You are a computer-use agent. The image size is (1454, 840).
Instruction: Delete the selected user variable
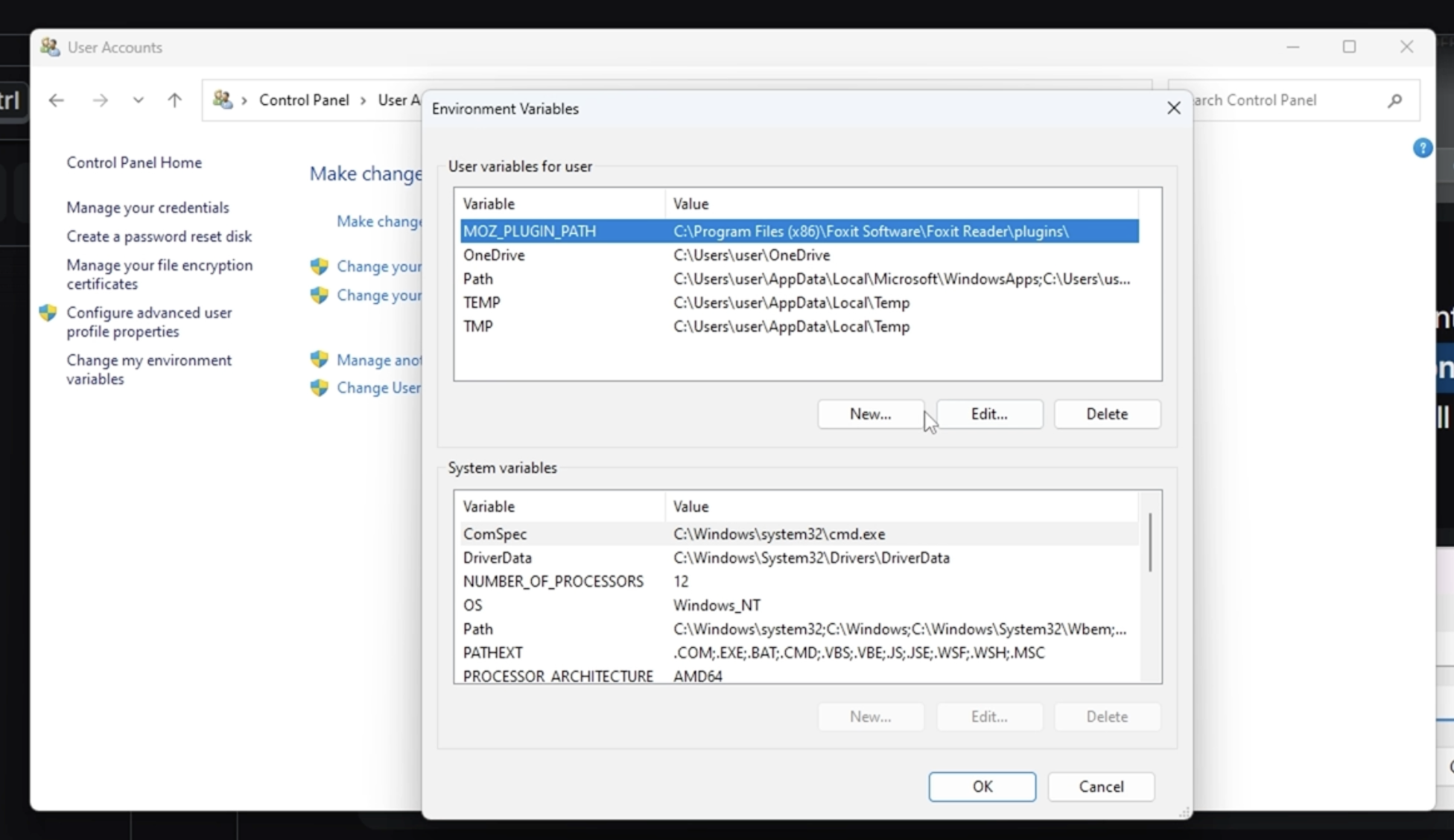click(x=1106, y=414)
